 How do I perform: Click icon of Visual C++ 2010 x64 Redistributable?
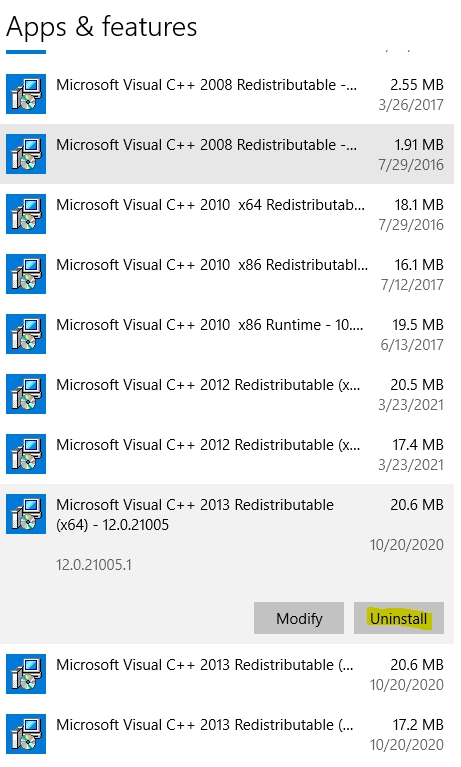pyautogui.click(x=26, y=214)
